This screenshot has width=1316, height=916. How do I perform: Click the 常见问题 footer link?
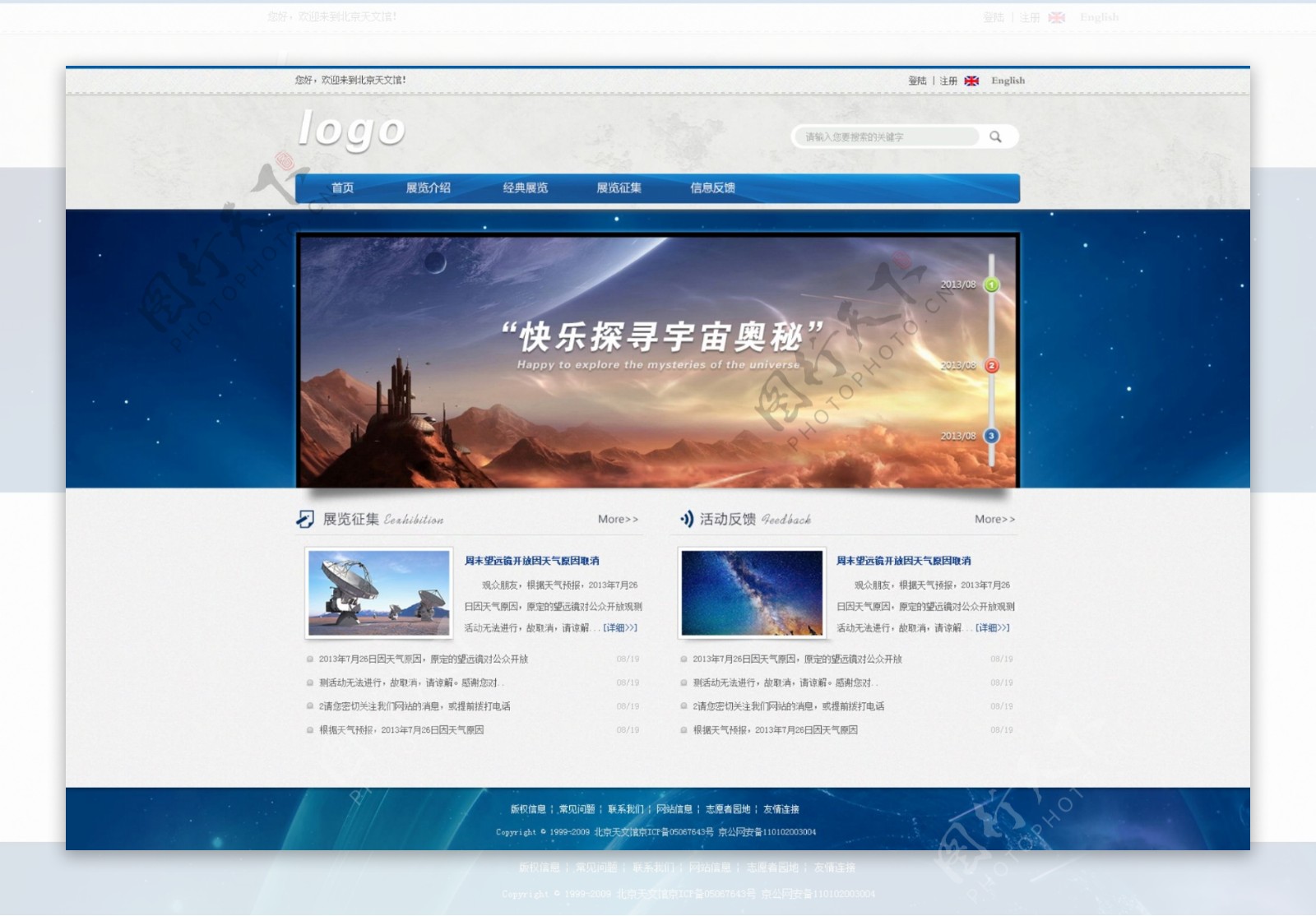pos(577,809)
